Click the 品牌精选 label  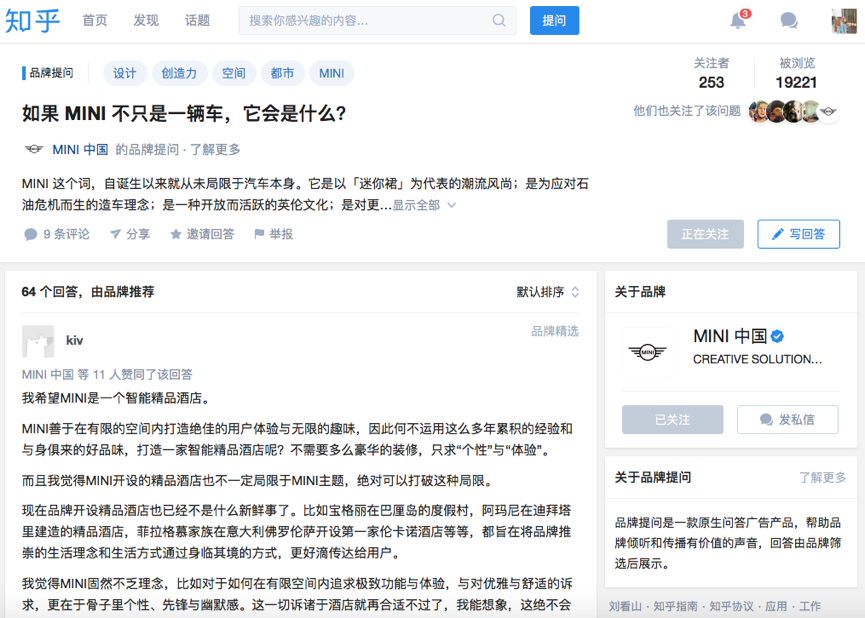click(x=555, y=332)
